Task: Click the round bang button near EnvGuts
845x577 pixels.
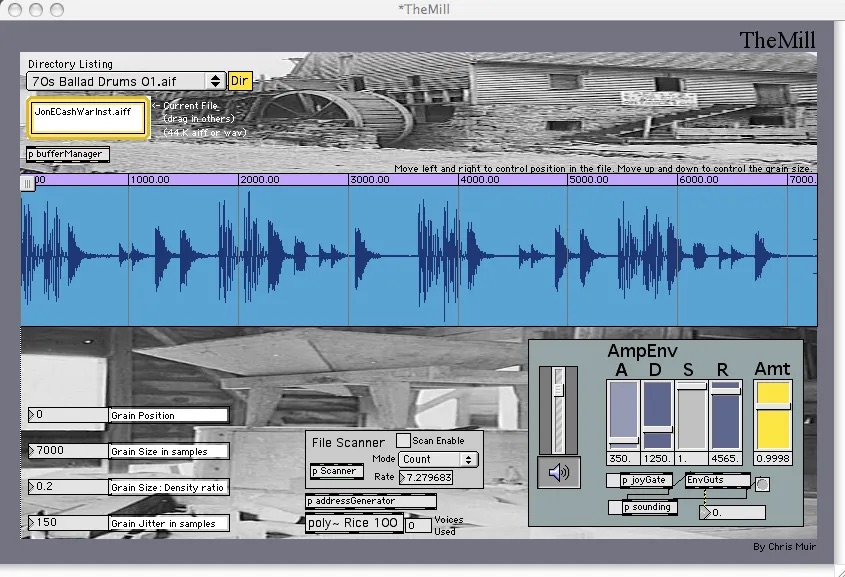Action: [762, 484]
